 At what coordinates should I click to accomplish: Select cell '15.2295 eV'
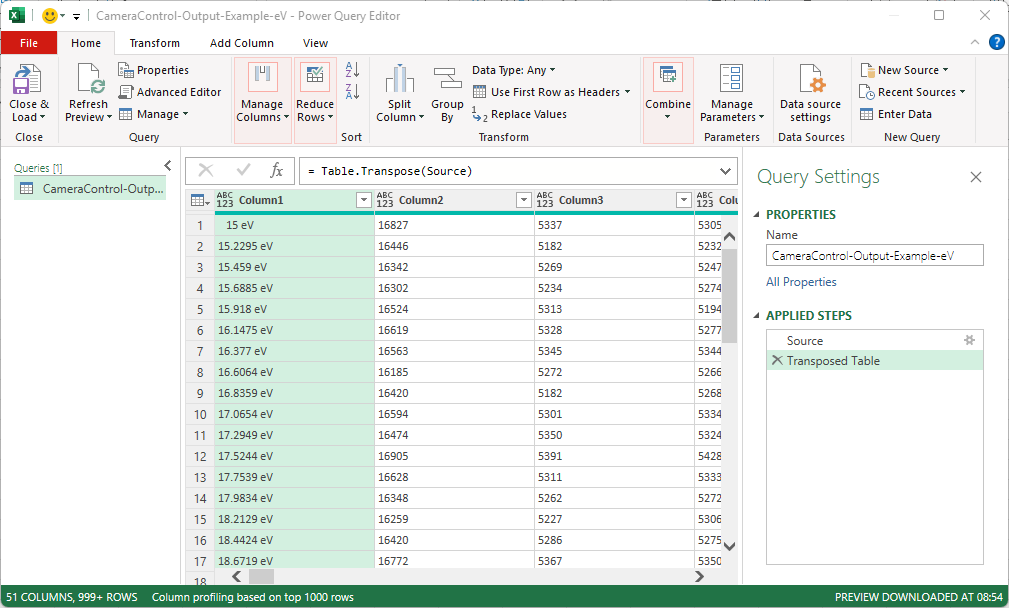[294, 246]
